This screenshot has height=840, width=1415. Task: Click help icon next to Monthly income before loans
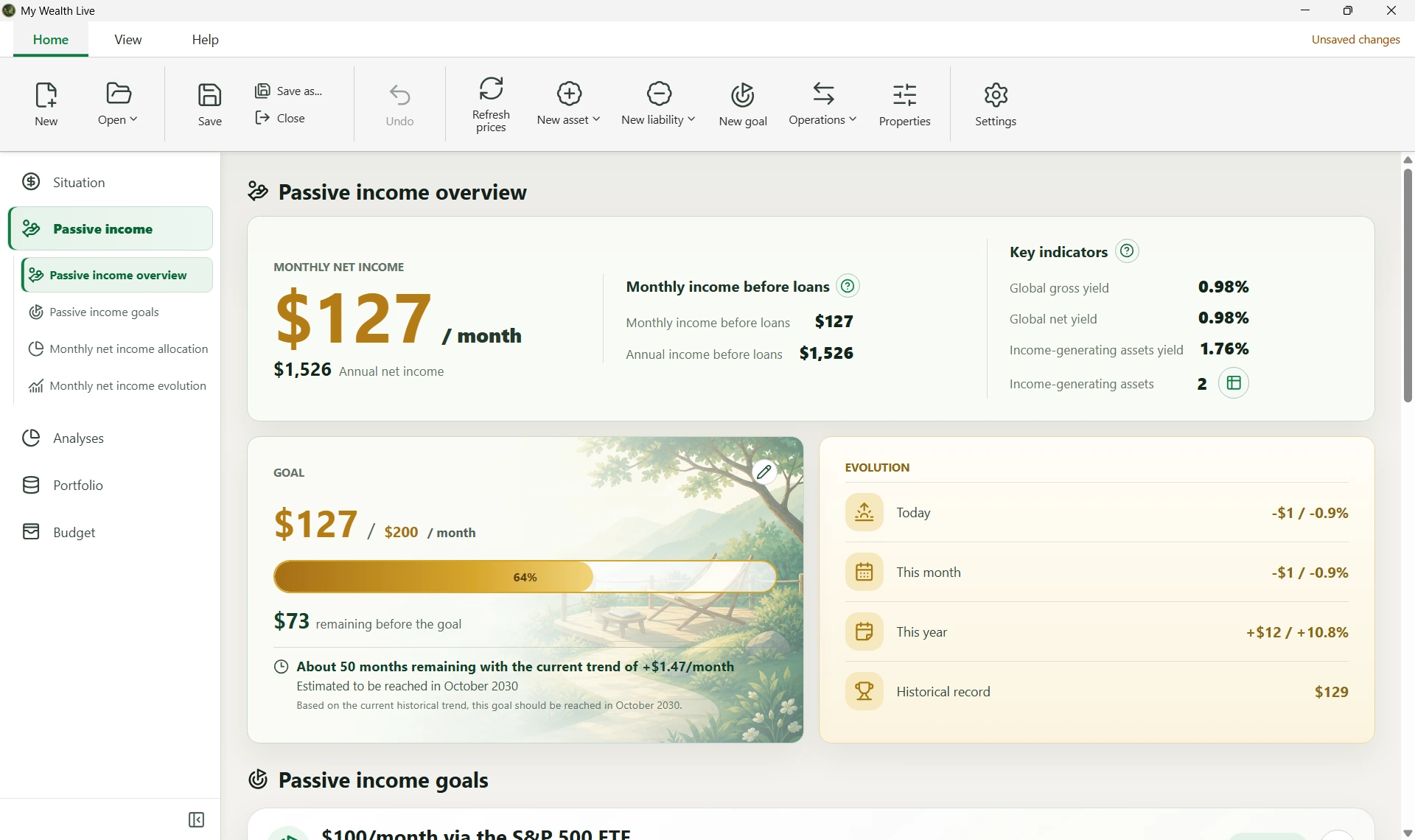[x=848, y=286]
